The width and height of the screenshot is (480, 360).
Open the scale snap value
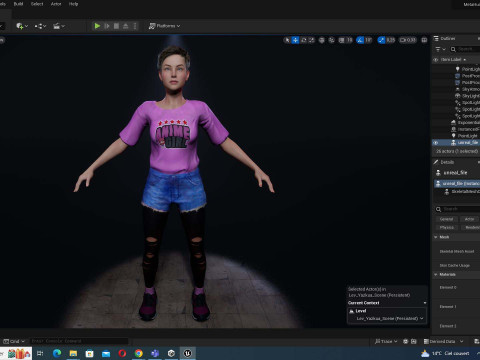391,40
